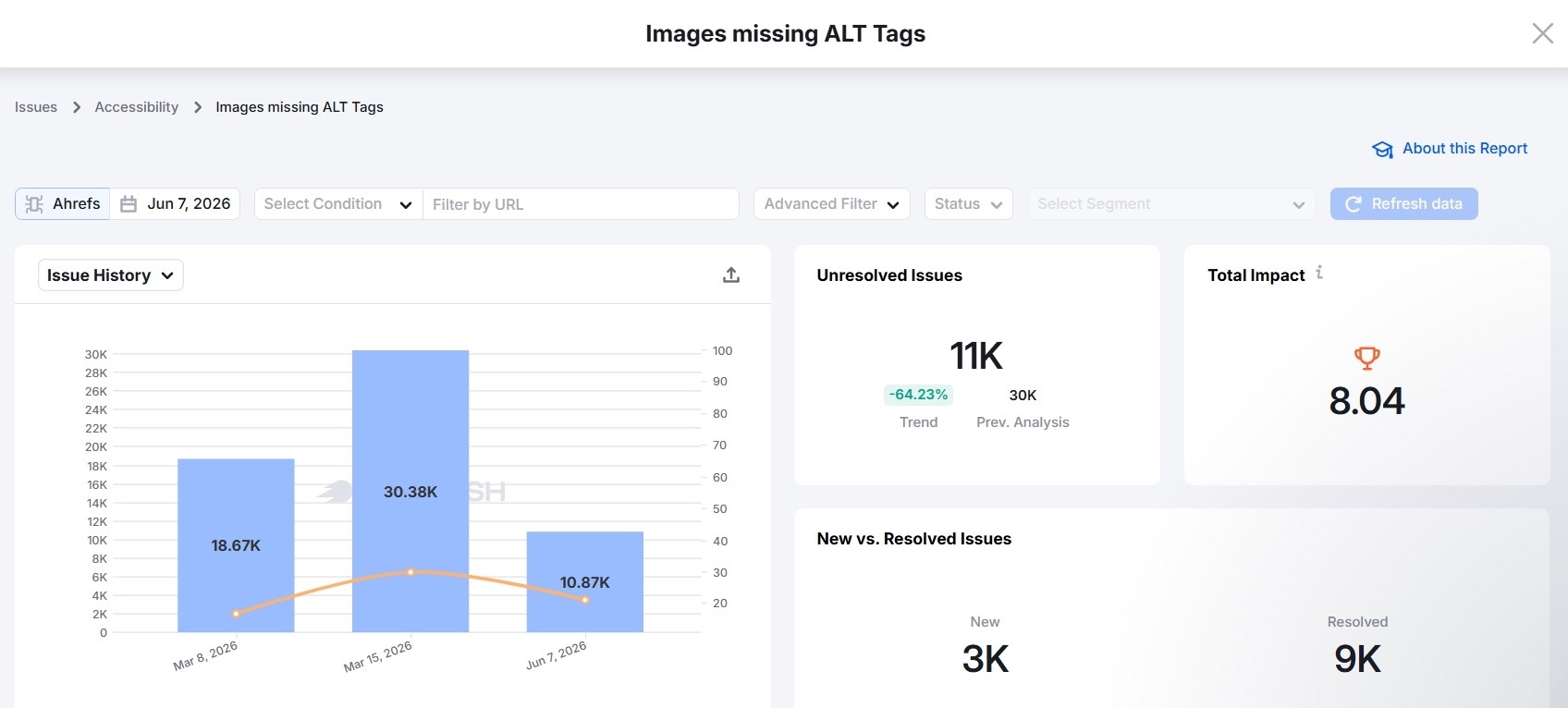Click the chevron after Accessibility breadcrumb
The width and height of the screenshot is (1568, 708).
click(198, 107)
